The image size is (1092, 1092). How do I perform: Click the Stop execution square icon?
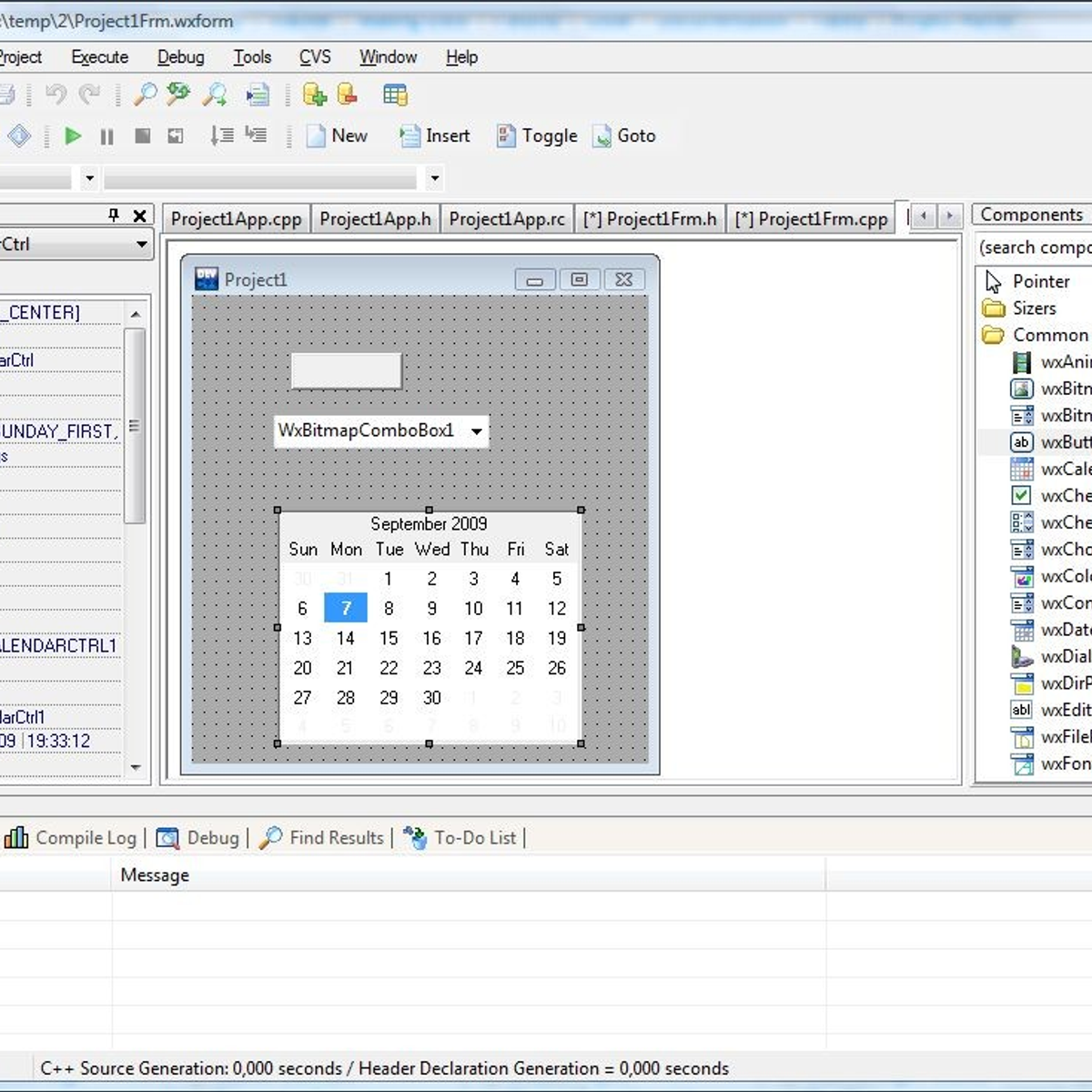coord(142,136)
